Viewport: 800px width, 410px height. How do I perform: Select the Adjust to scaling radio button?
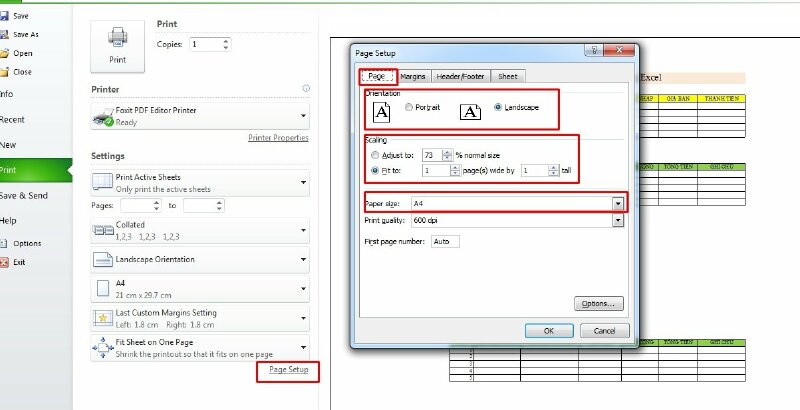[x=375, y=155]
